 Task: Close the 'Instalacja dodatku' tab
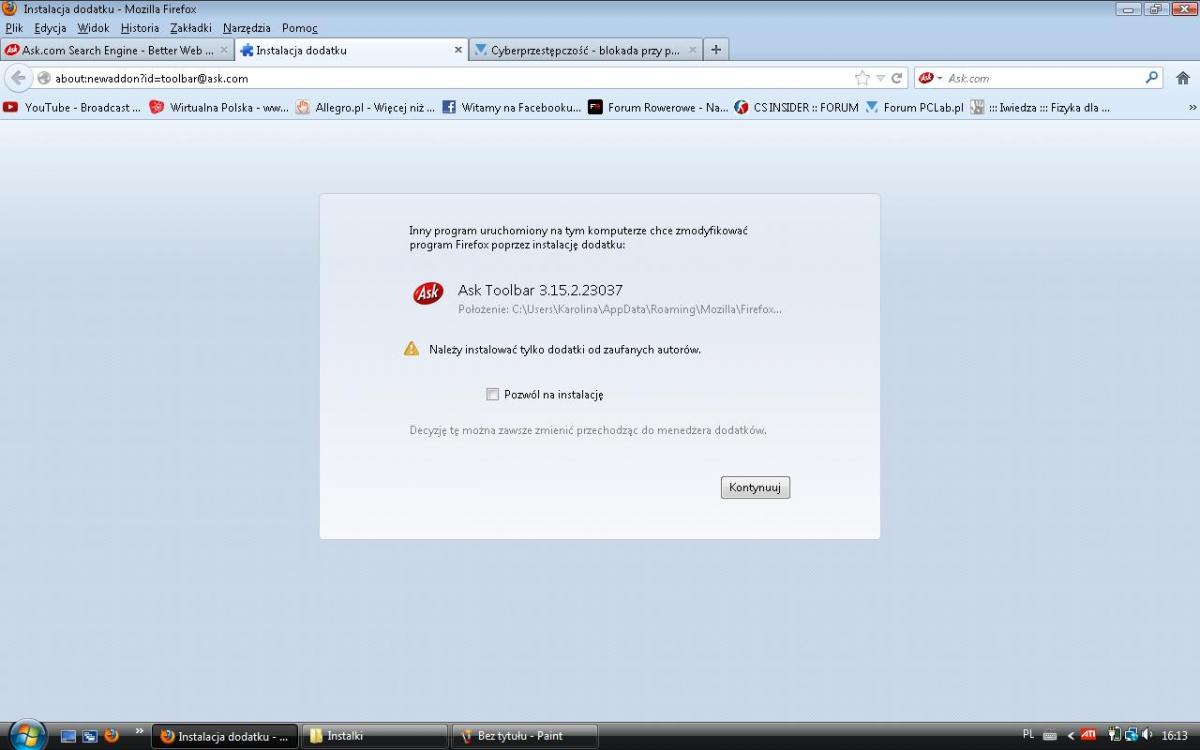tap(458, 50)
